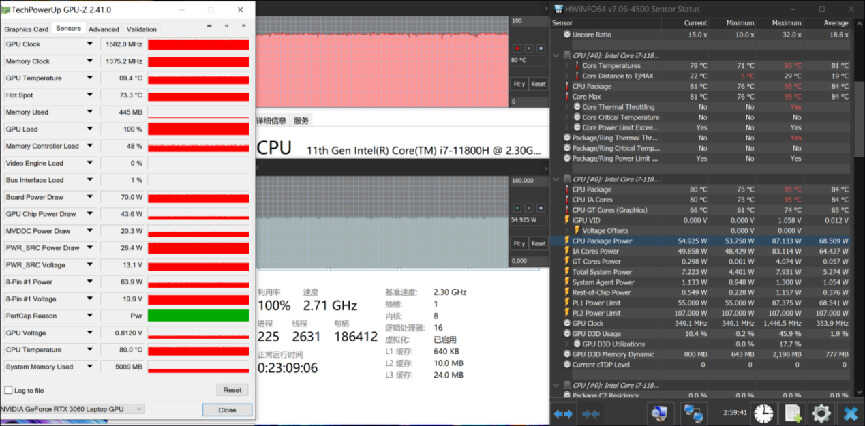
Task: Click GPU-Z screenshot camera icon in header
Action: [x=209, y=26]
